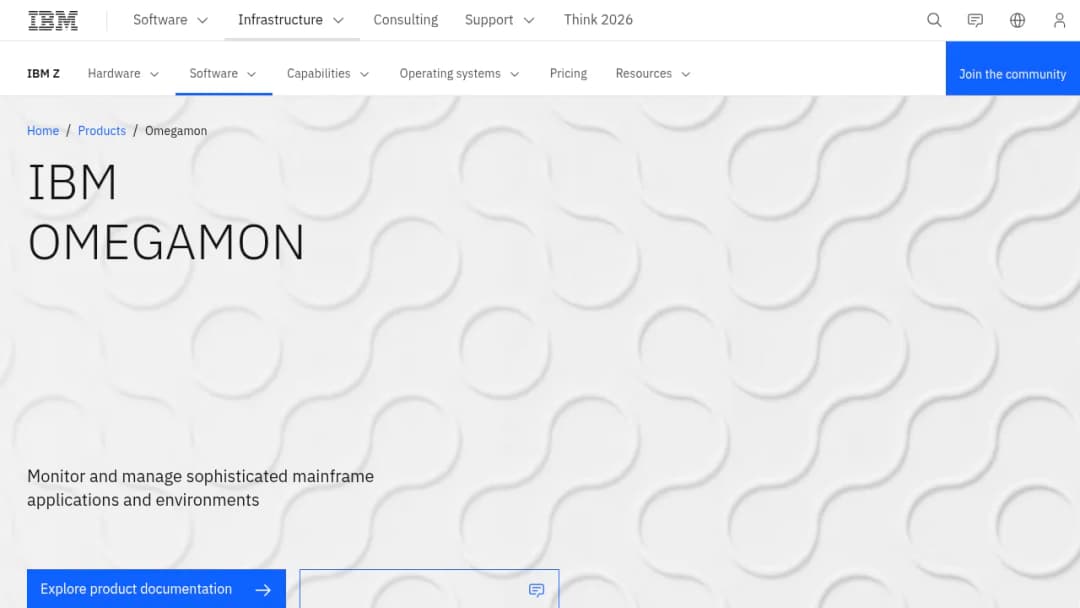Expand the Resources submenu

pyautogui.click(x=653, y=74)
